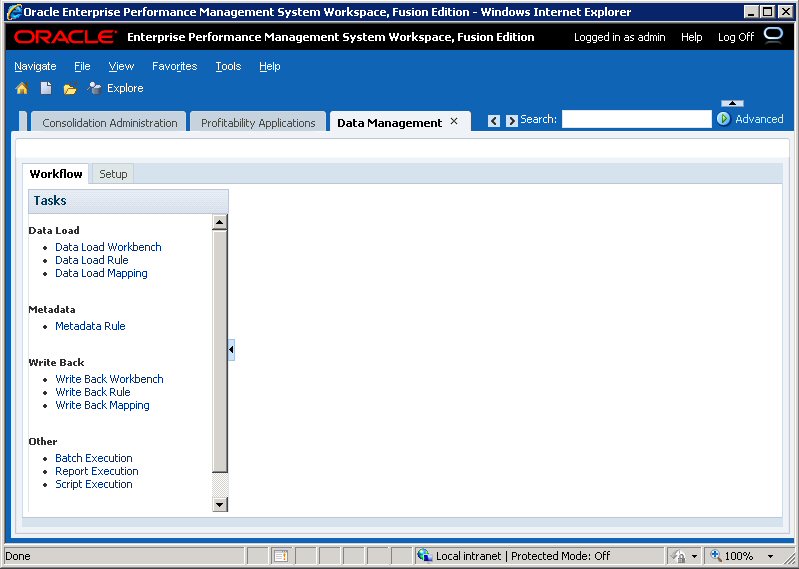Click the Advanced search link

[759, 119]
